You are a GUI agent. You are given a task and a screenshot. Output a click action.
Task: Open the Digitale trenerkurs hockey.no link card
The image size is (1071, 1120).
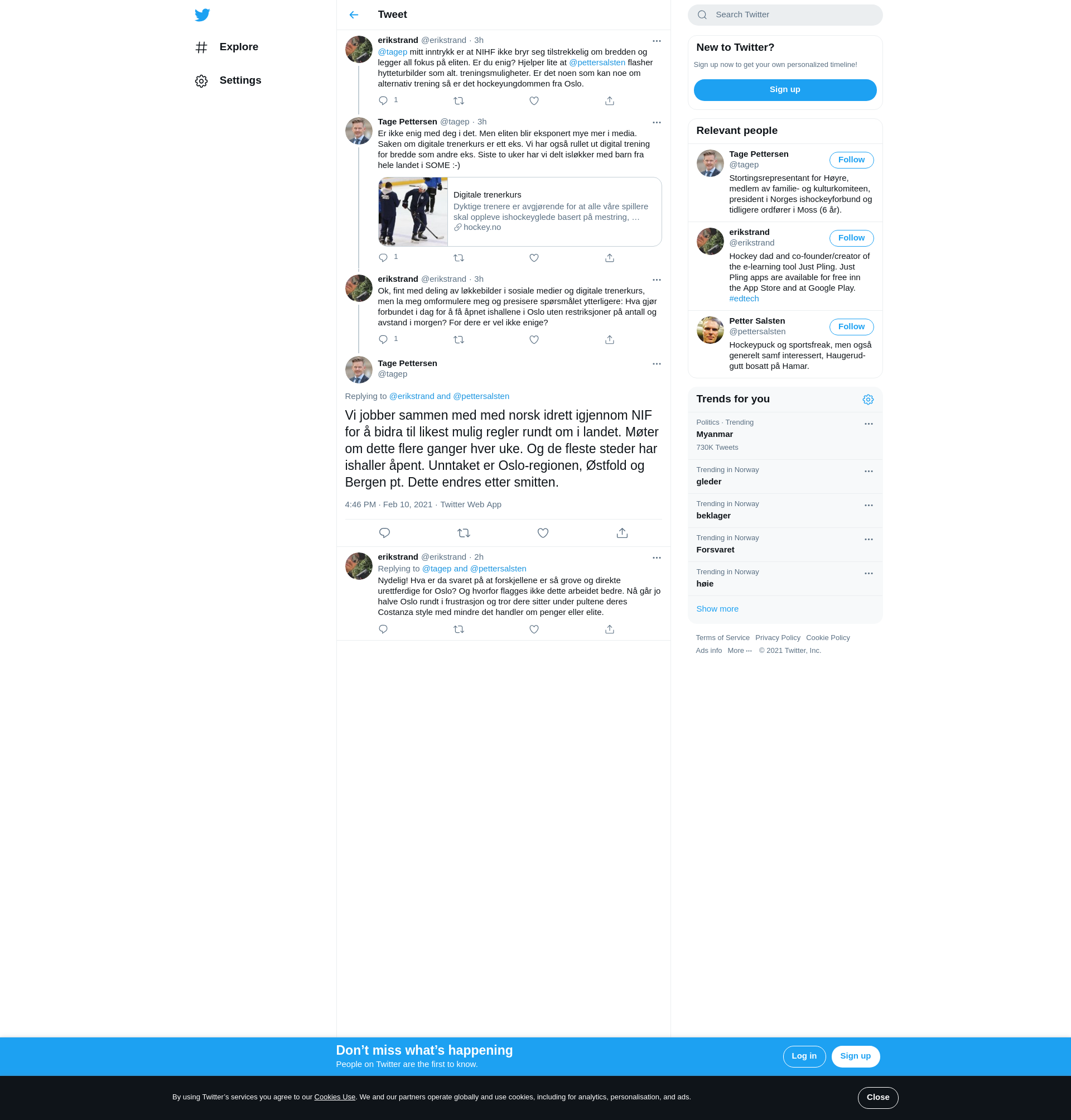tap(519, 212)
